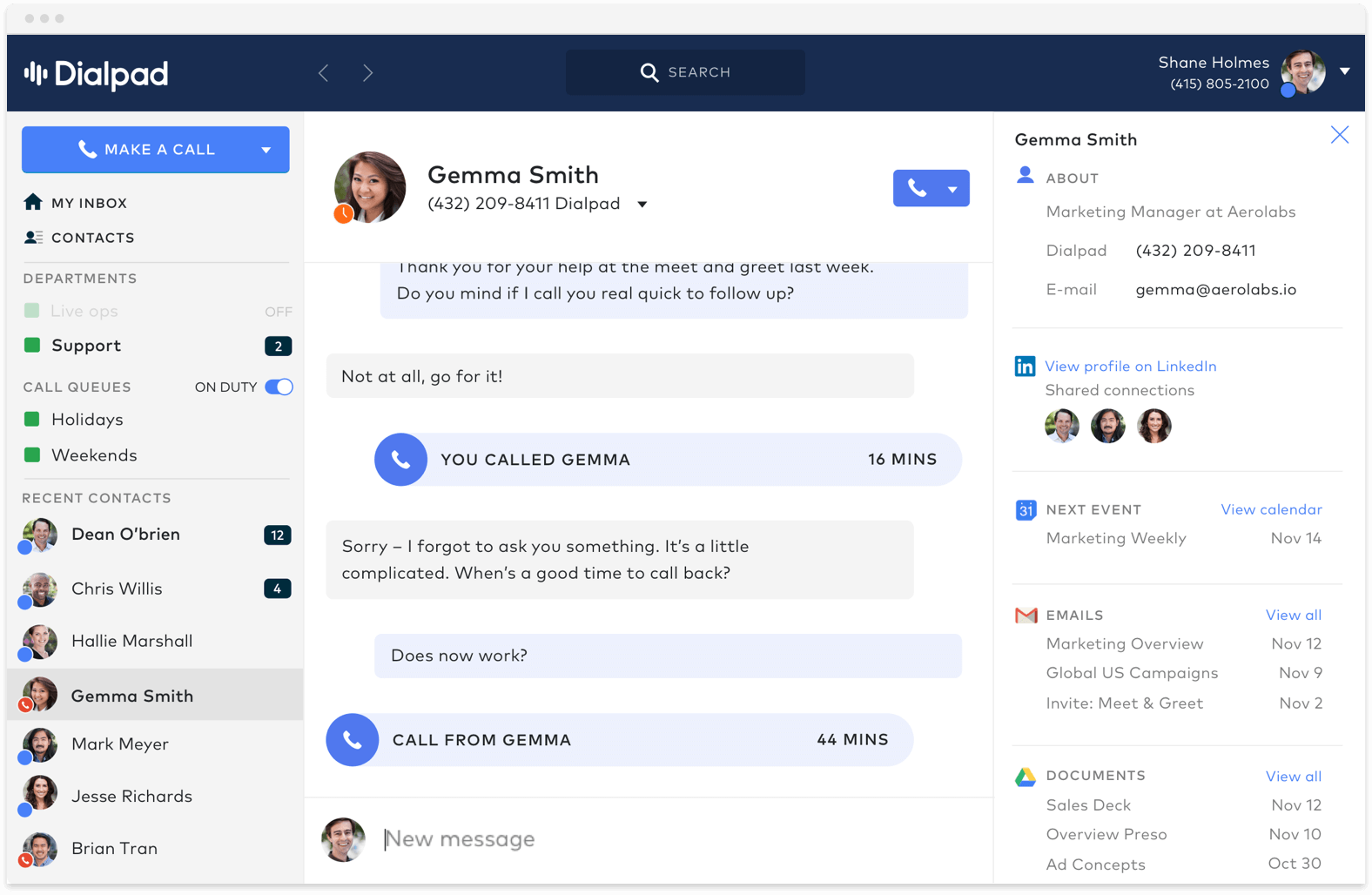Click the forward navigation arrow
The image size is (1372, 895).
coord(368,73)
